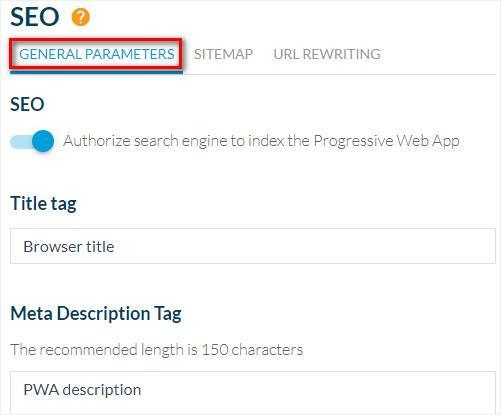
Task: Click the 'Browser title' placeholder text
Action: [x=69, y=247]
